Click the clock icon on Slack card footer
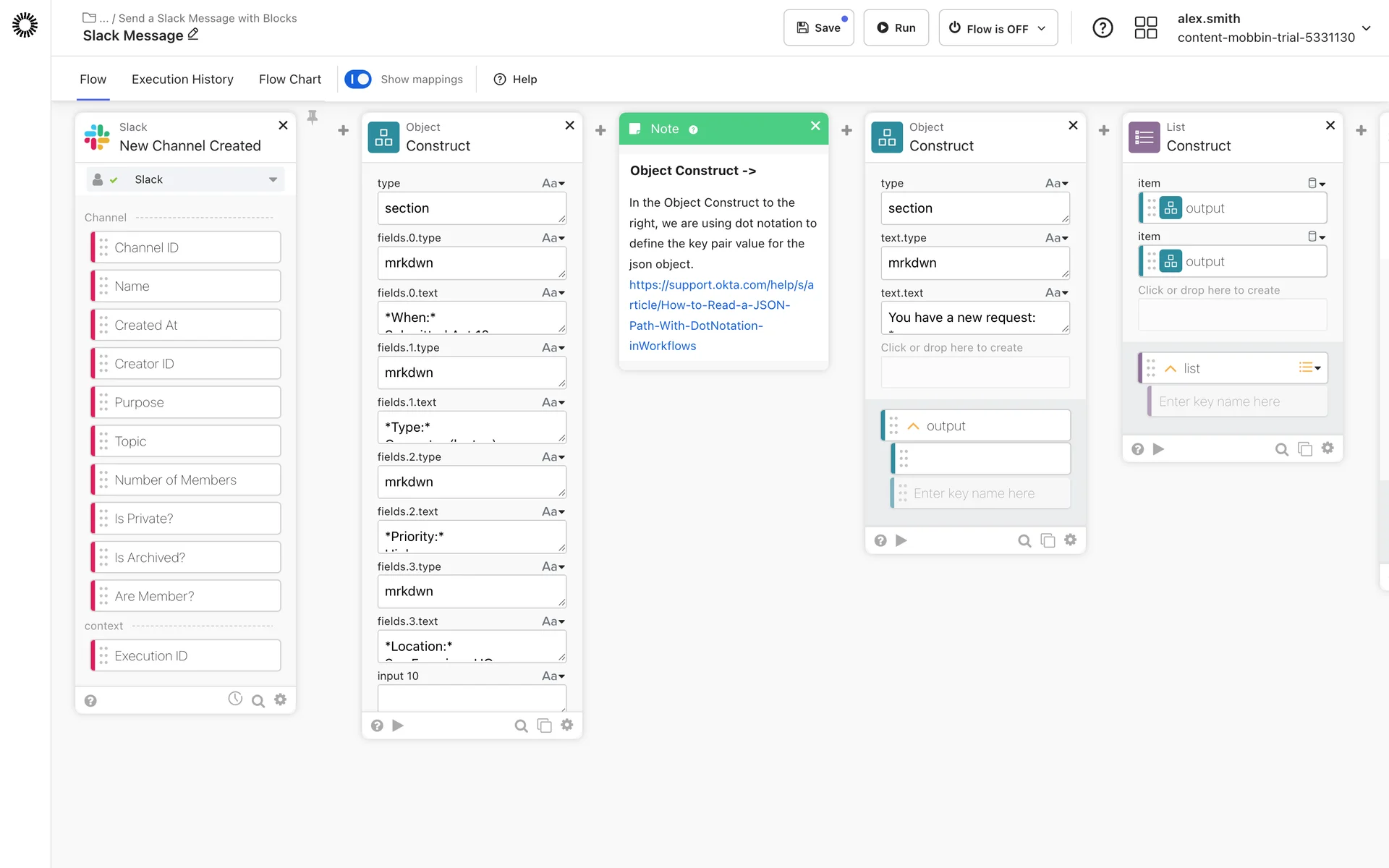Viewport: 1389px width, 868px height. (235, 699)
